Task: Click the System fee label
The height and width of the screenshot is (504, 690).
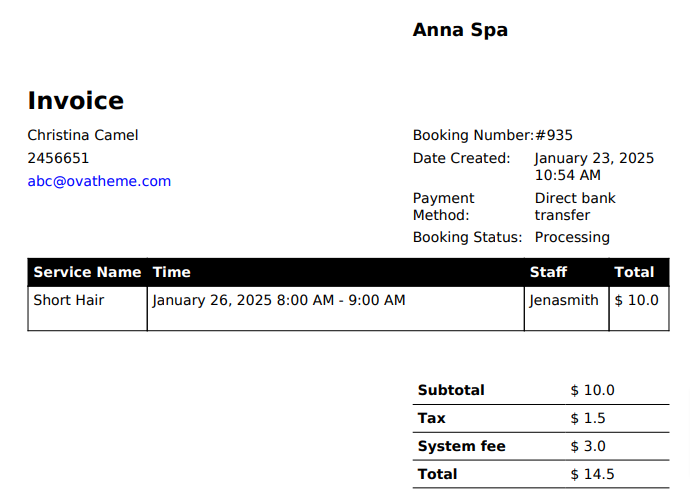Action: coord(462,446)
